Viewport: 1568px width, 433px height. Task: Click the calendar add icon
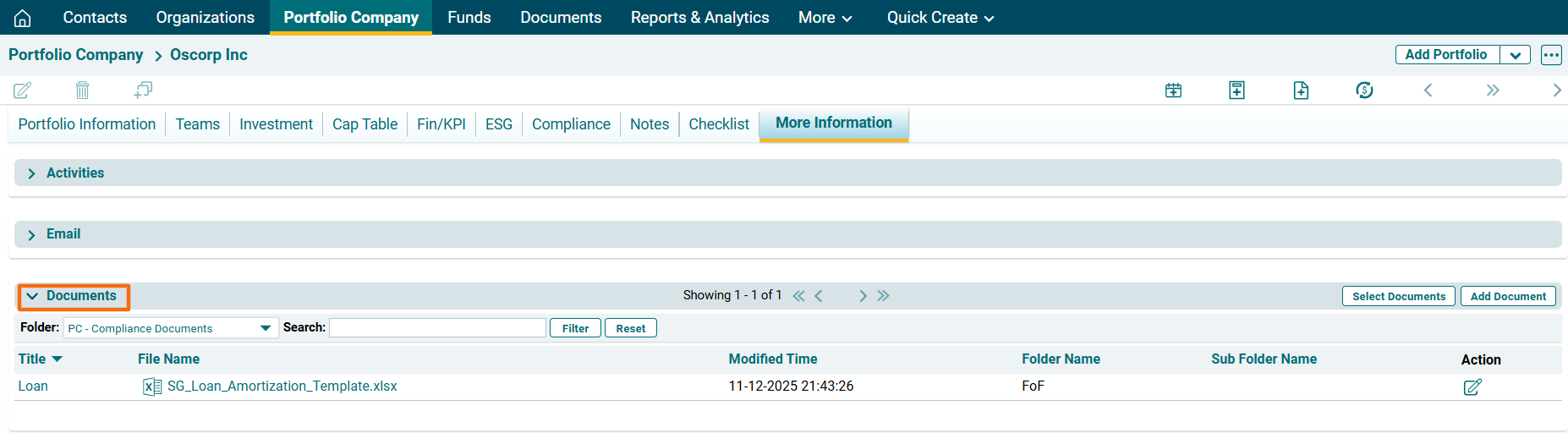[x=1173, y=90]
